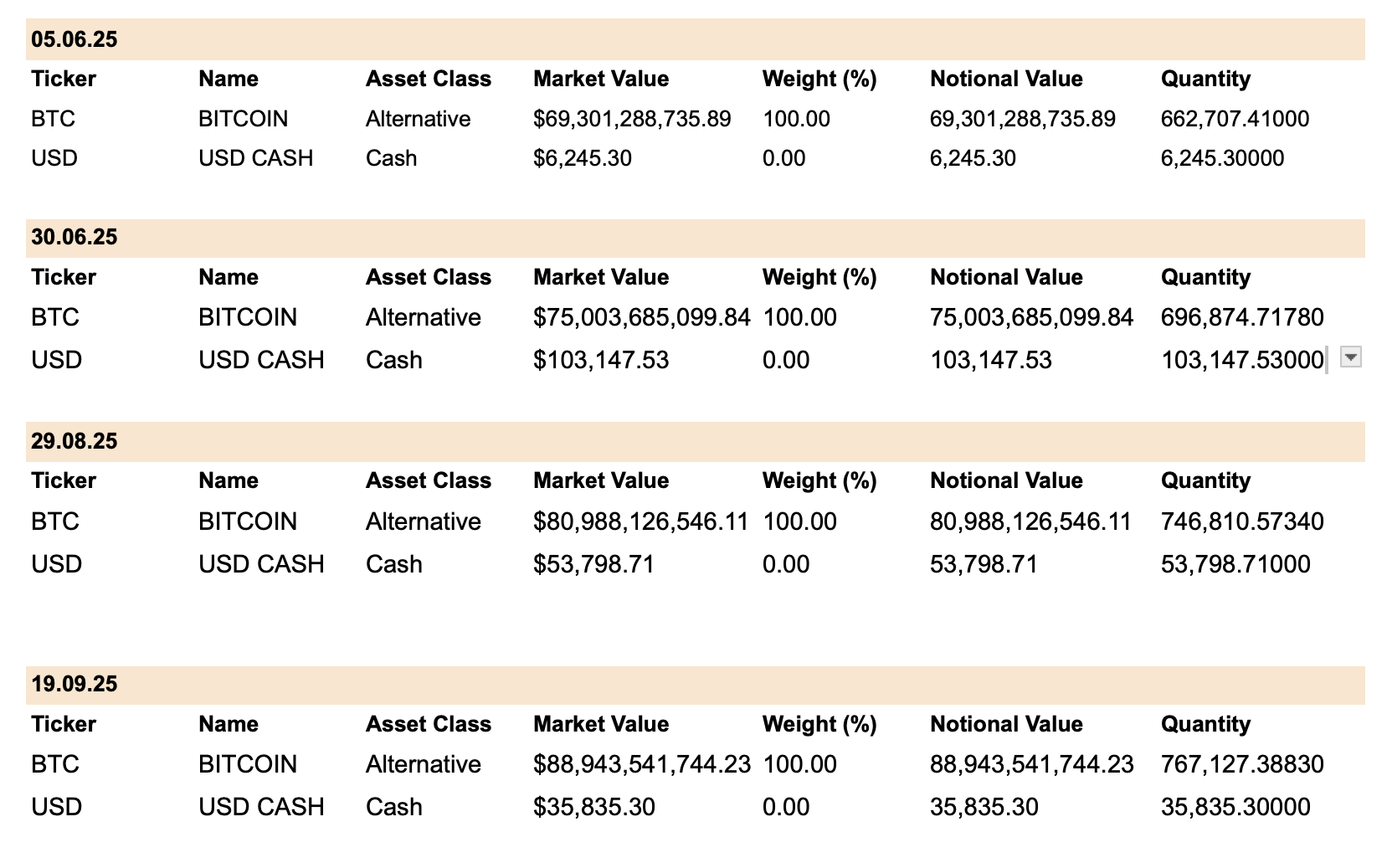Select market value $80,988,126,546.11 cell
Viewport: 1392px width, 868px height.
[641, 521]
